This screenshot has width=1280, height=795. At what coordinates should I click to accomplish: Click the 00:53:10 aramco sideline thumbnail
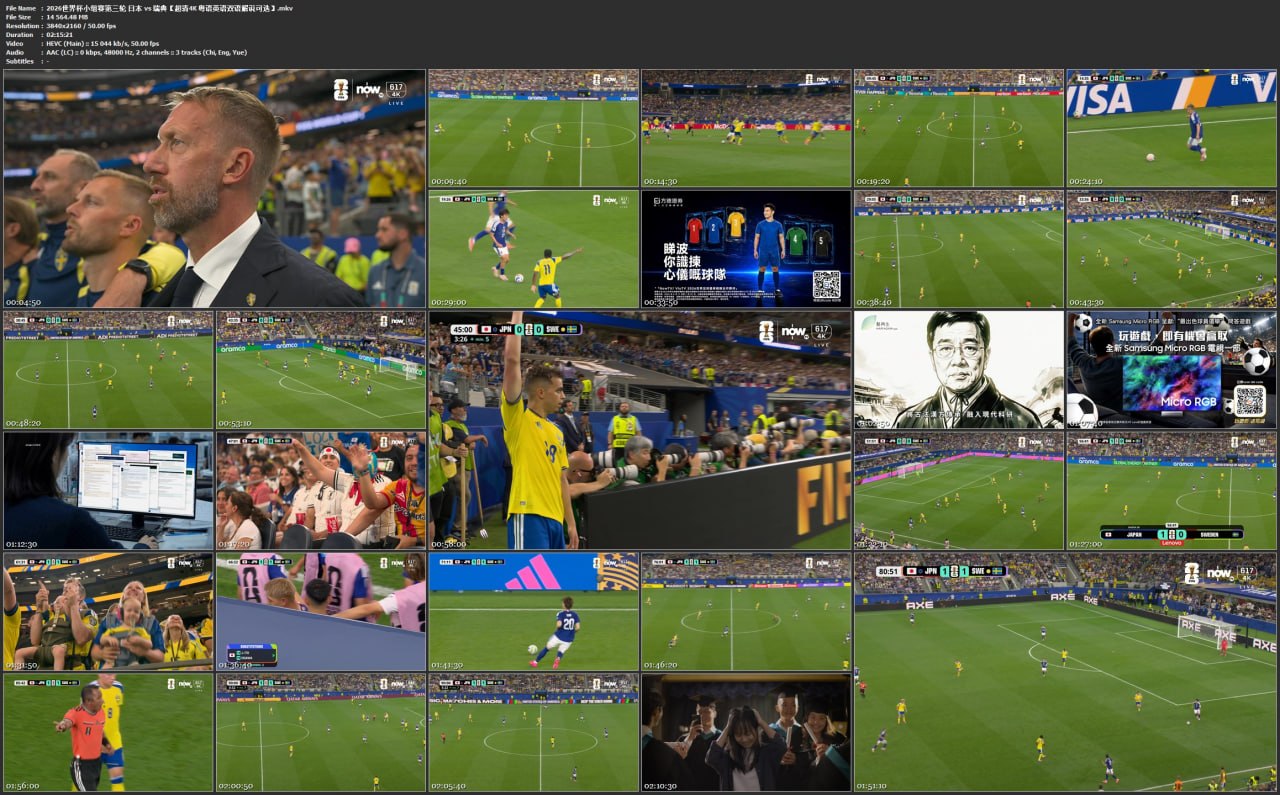tap(321, 370)
